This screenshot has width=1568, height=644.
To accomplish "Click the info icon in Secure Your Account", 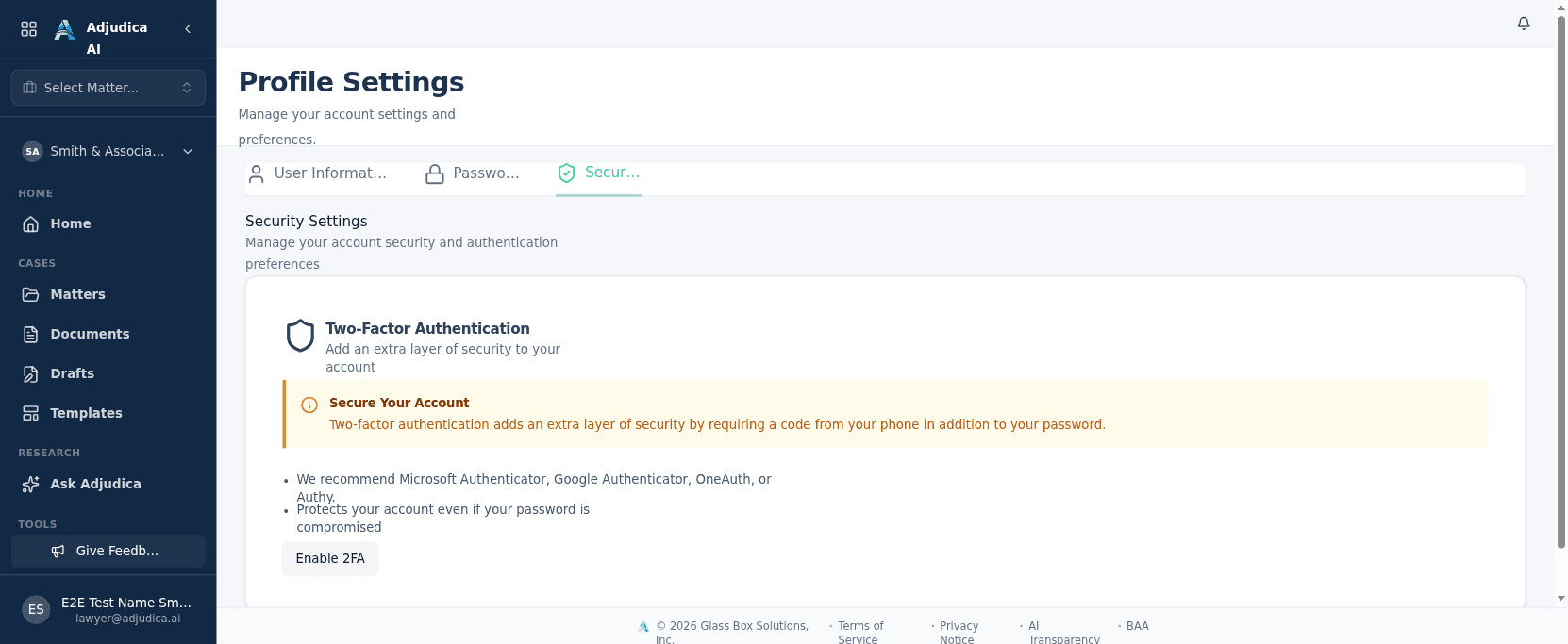I will (309, 405).
